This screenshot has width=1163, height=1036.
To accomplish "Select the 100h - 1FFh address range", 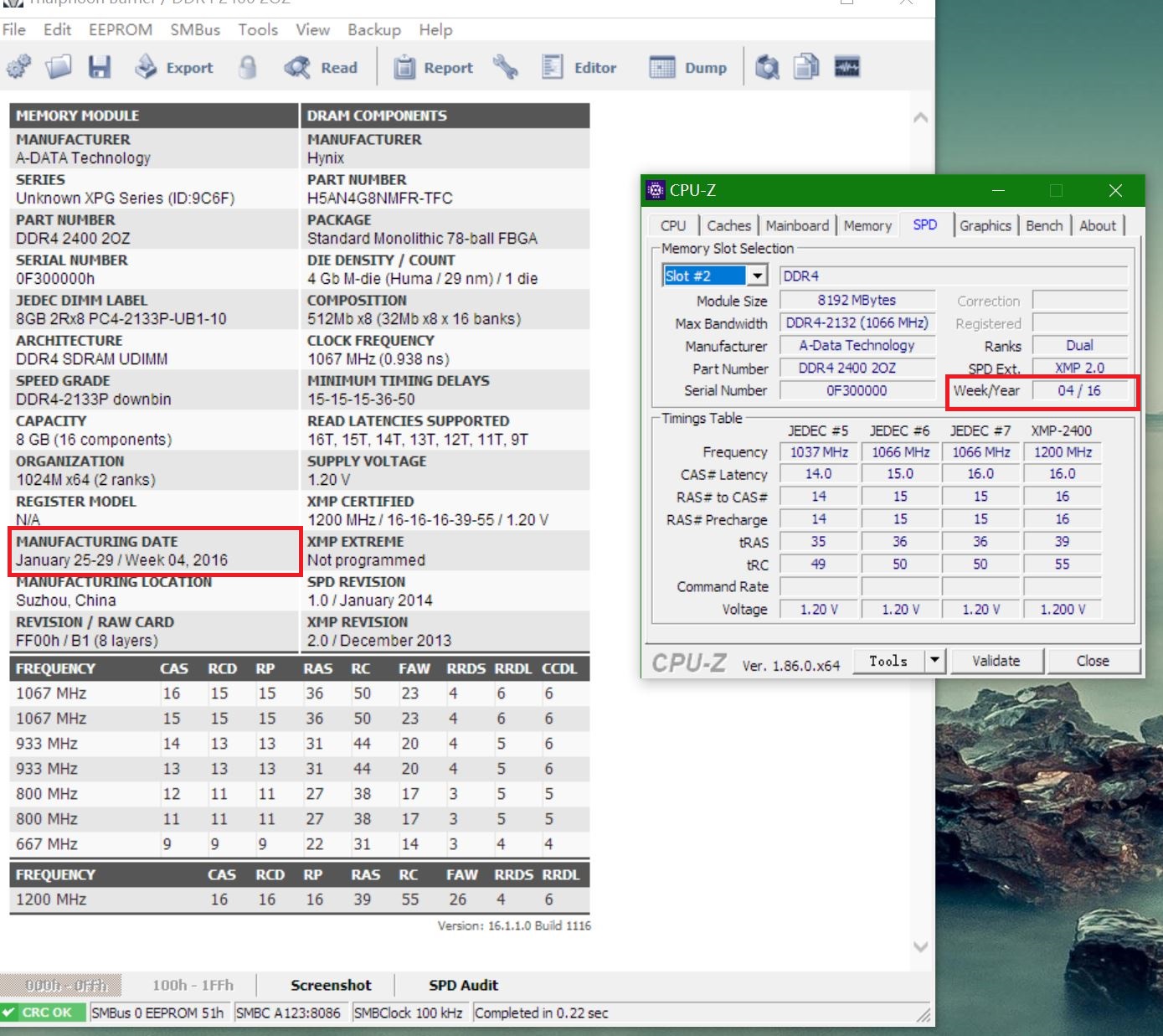I will pos(193,985).
